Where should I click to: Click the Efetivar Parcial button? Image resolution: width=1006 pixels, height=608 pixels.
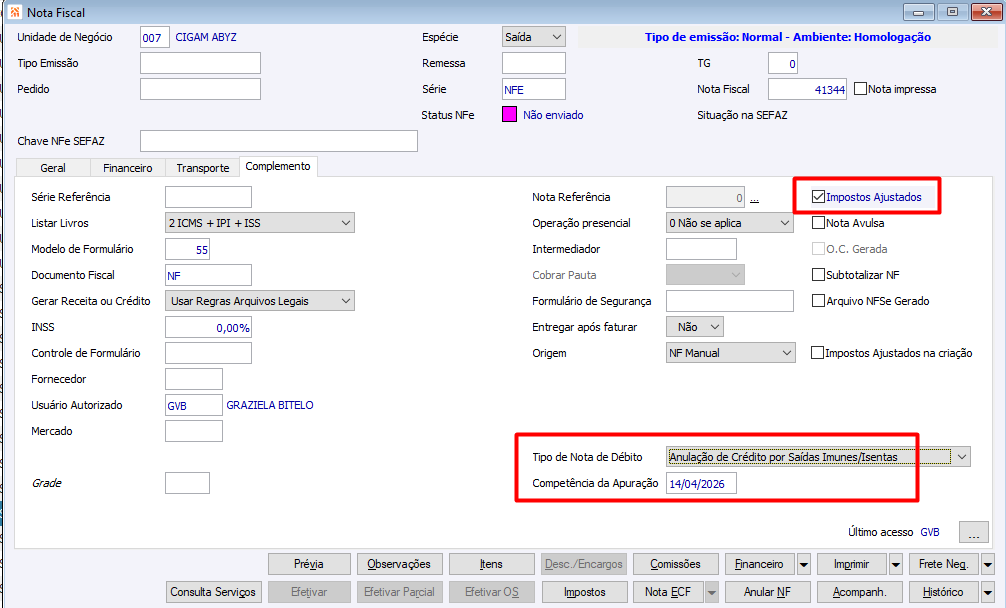tap(399, 592)
